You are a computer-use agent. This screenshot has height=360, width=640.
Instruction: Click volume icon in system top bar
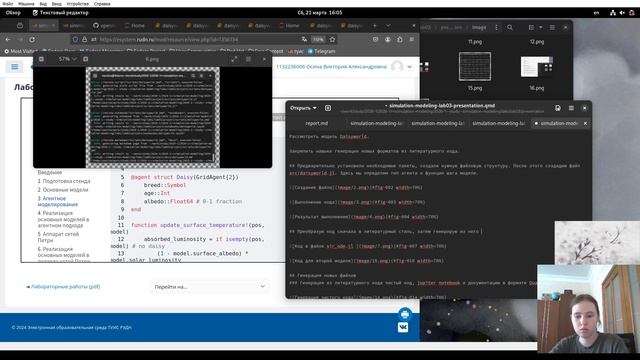[622, 13]
